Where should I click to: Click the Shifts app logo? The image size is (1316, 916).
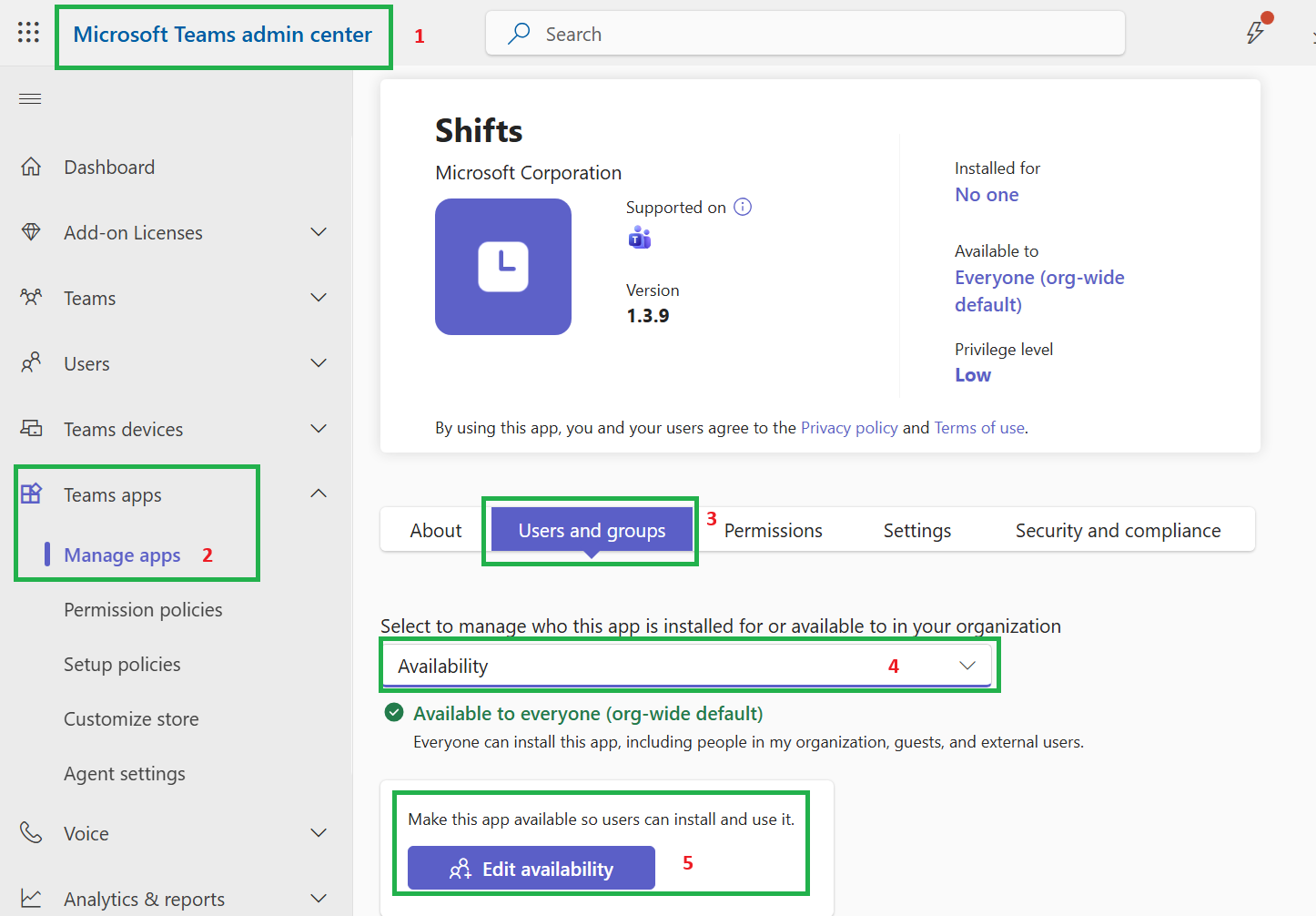[503, 267]
